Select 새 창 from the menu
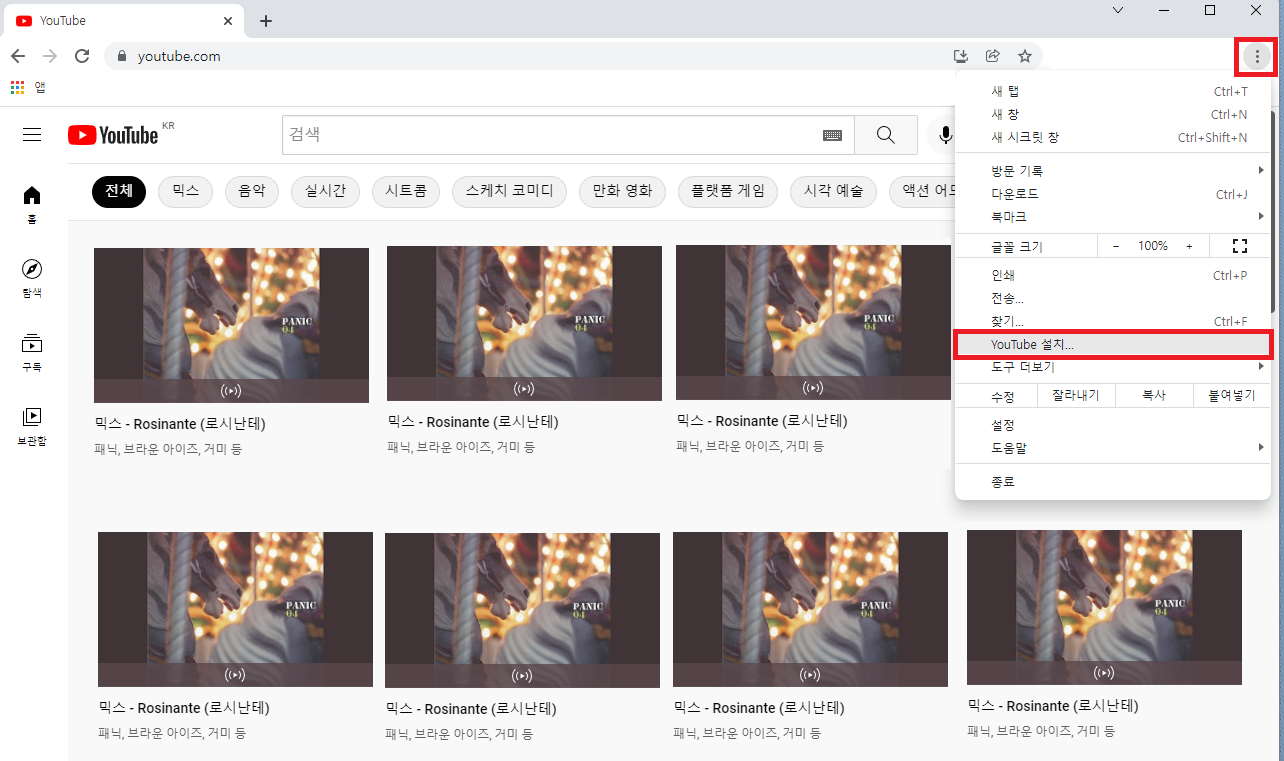The image size is (1284, 761). pos(1112,115)
